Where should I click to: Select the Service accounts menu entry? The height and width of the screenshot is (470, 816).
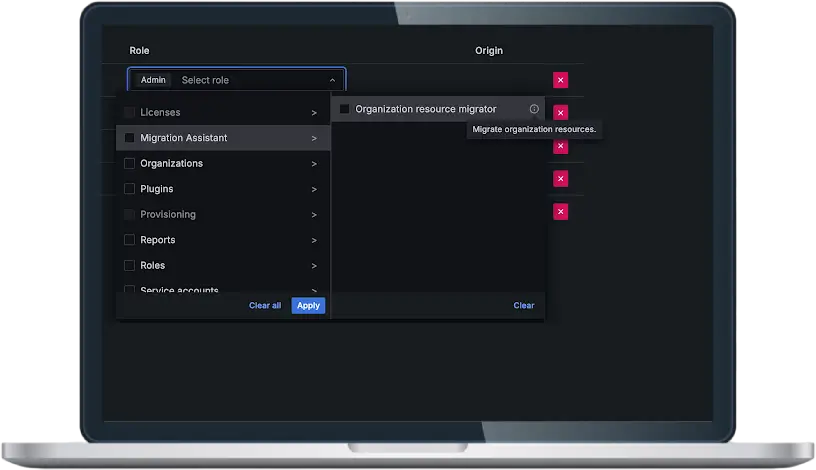(223, 287)
